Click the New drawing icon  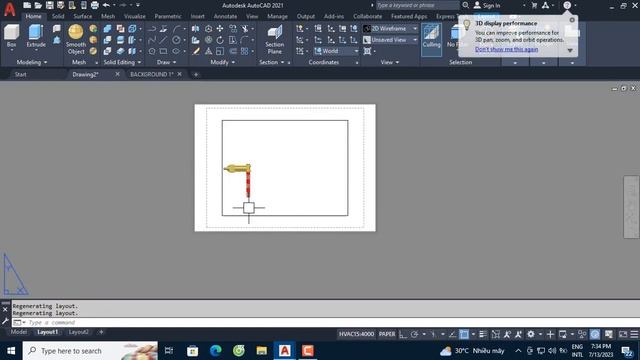pos(27,5)
